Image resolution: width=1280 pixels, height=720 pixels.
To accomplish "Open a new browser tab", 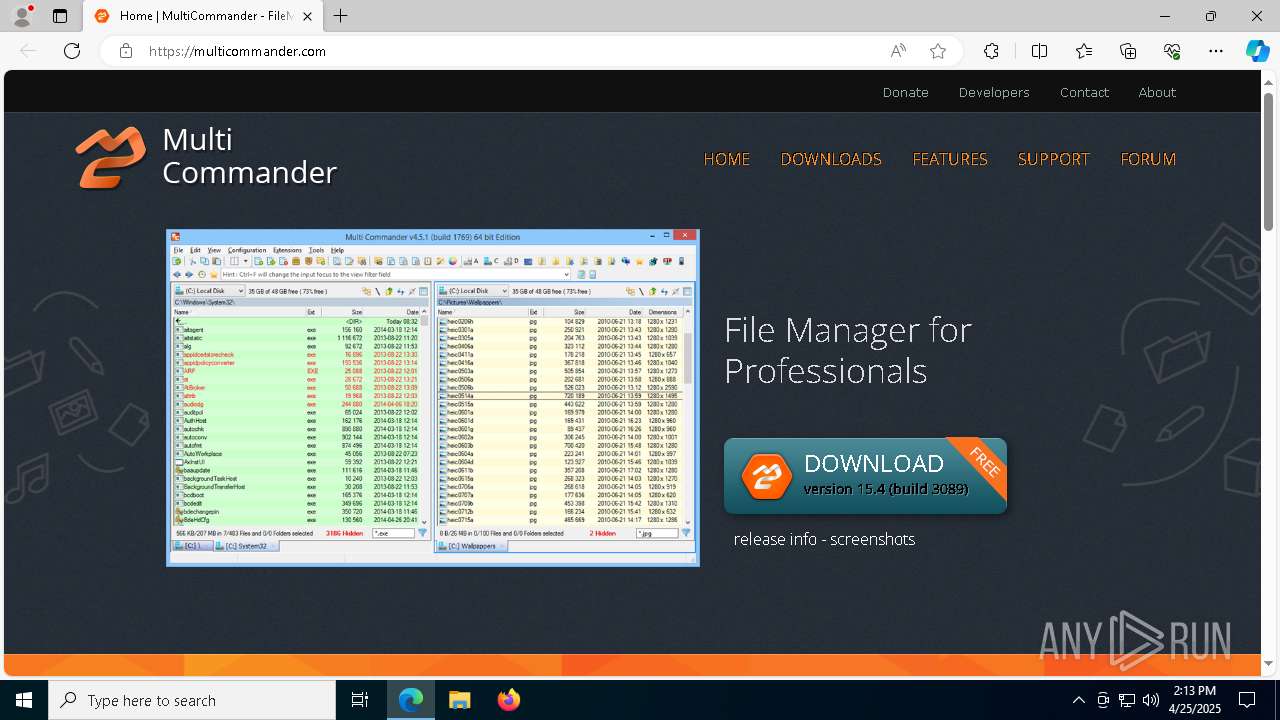I will point(341,16).
